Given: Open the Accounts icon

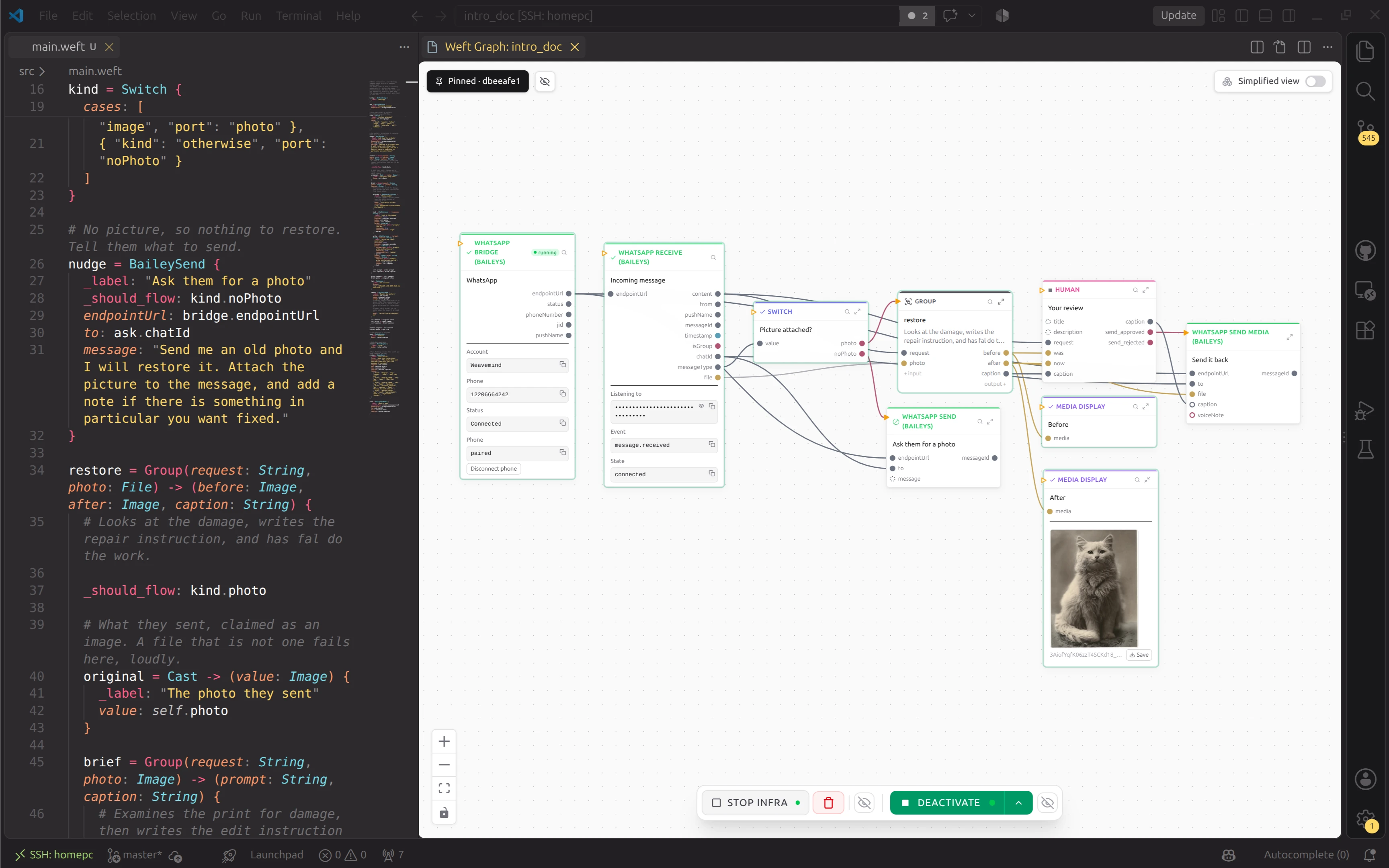Looking at the screenshot, I should [1365, 779].
